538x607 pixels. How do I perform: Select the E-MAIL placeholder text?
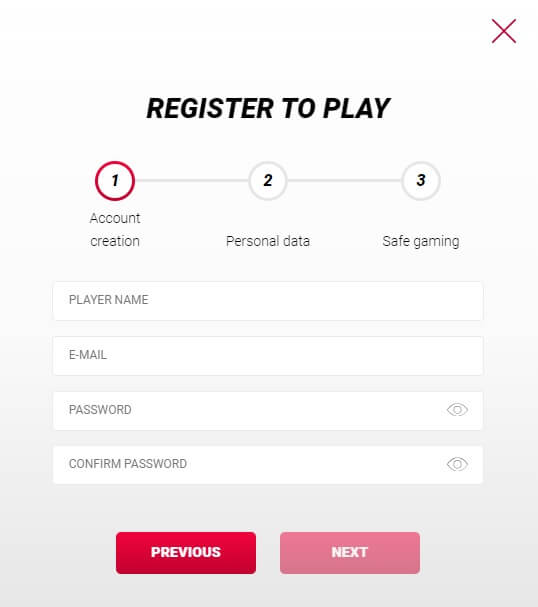click(x=87, y=355)
